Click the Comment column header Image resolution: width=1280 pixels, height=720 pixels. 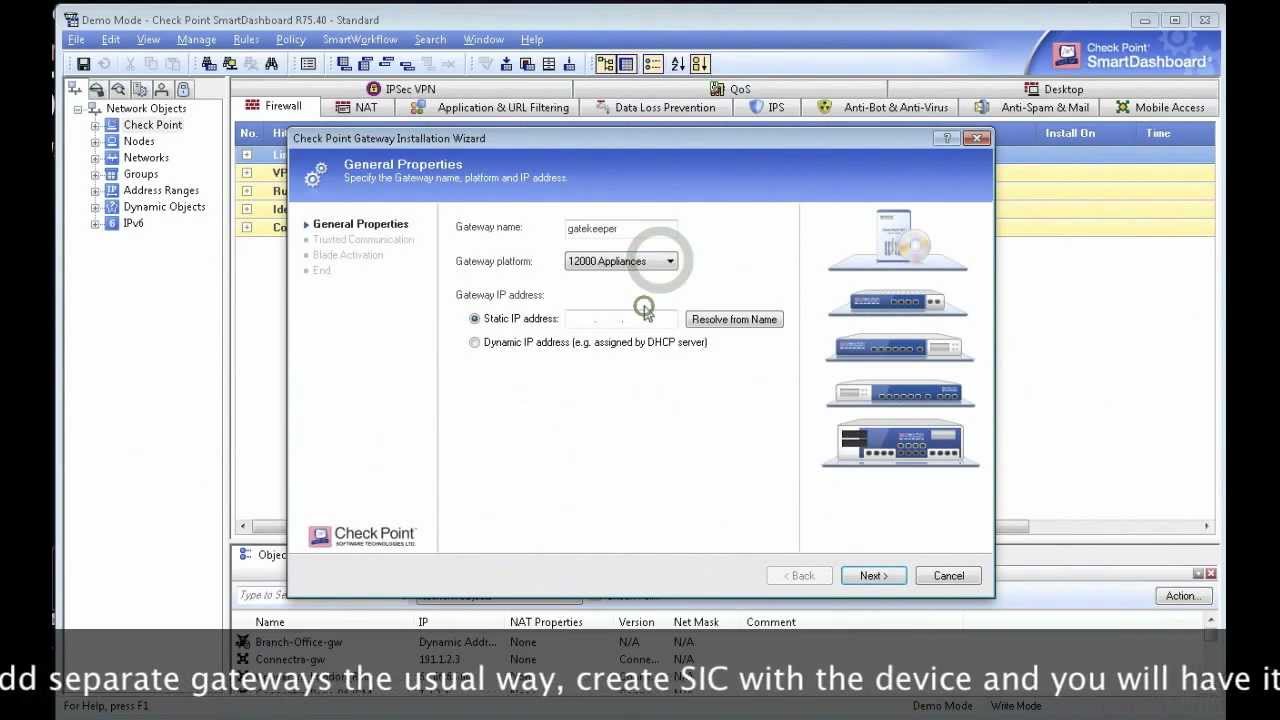point(771,622)
